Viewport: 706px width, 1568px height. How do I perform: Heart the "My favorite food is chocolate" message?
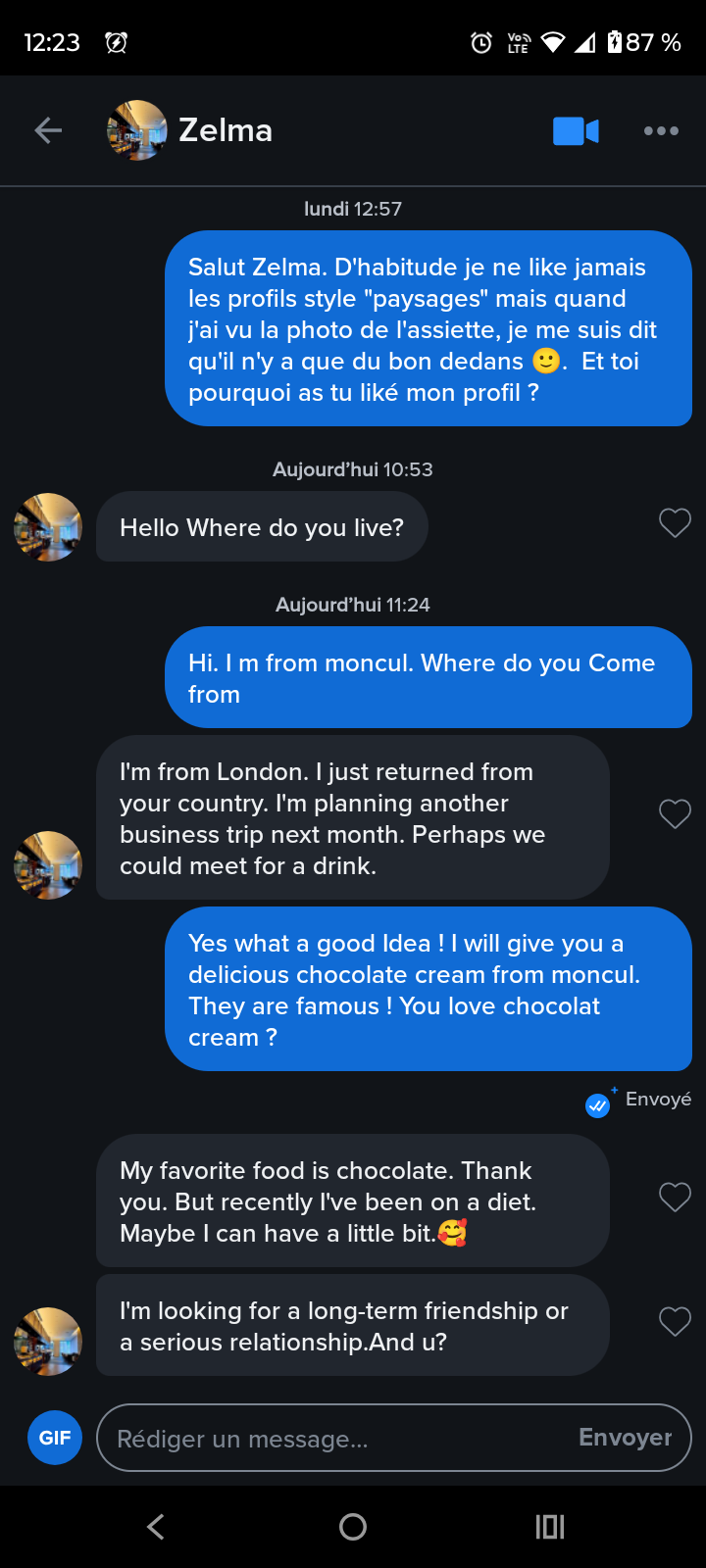pyautogui.click(x=675, y=1197)
